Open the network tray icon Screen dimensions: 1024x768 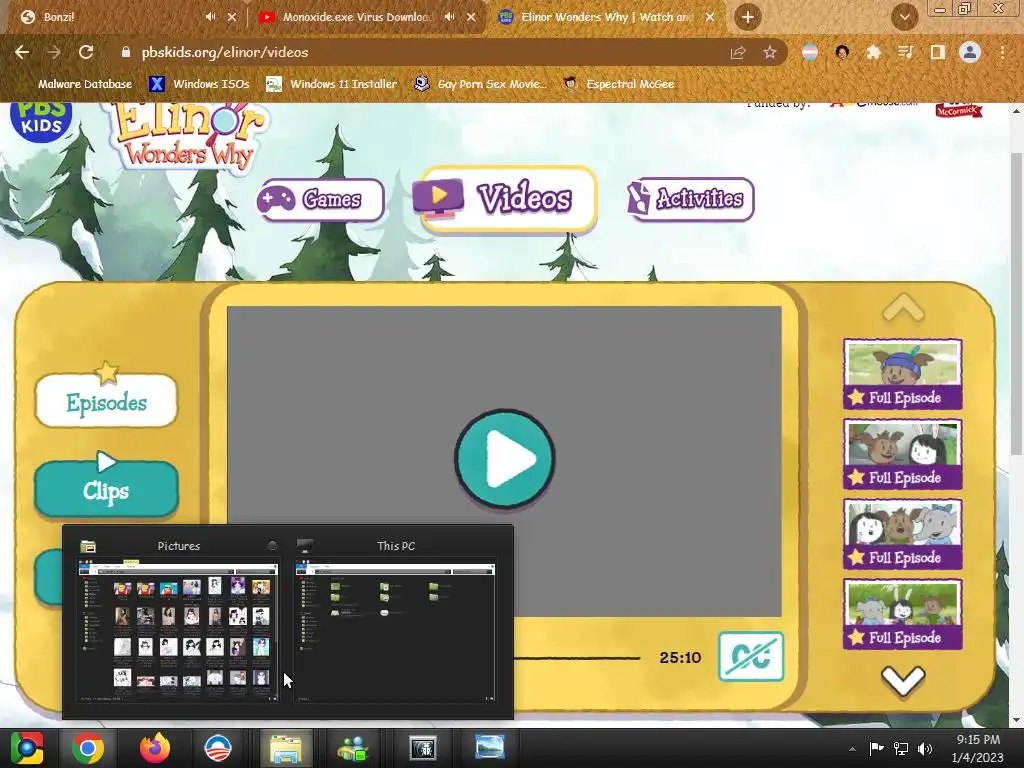tap(901, 748)
